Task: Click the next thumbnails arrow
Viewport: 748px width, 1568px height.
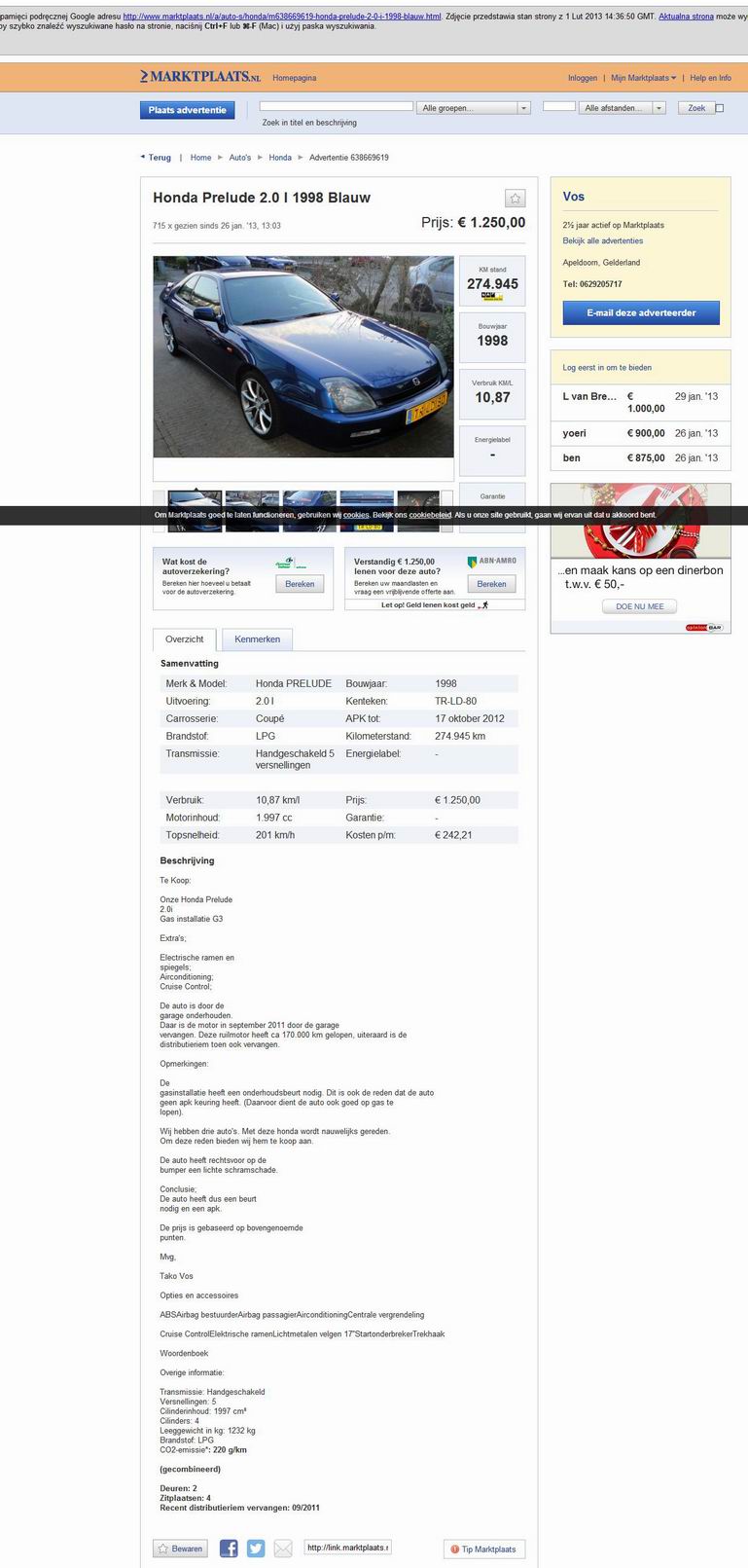Action: coord(447,511)
